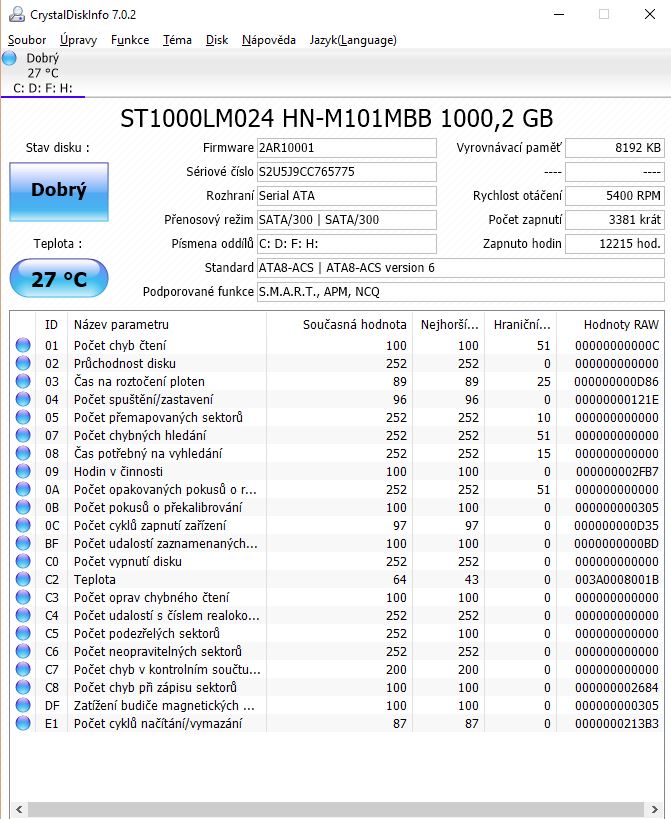Screen dimensions: 671x819
Task: Click the 27 °C temperature button
Action: [x=59, y=278]
